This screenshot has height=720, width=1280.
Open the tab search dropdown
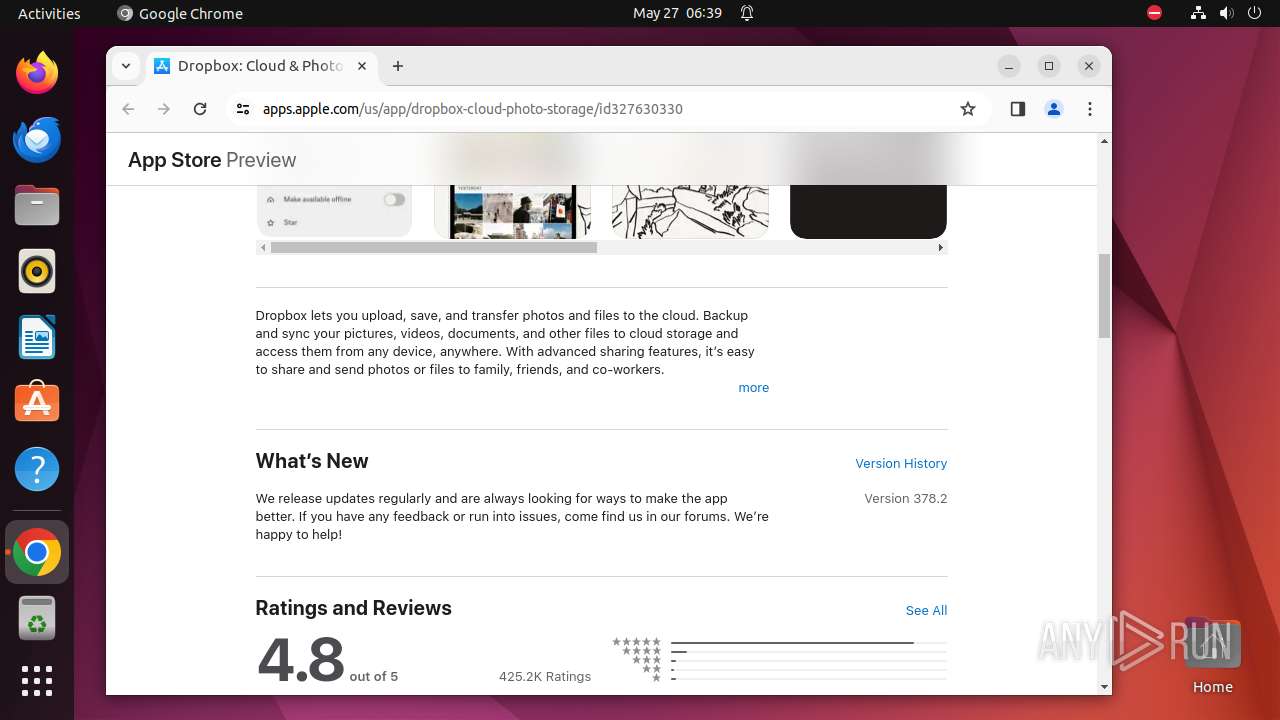click(125, 66)
